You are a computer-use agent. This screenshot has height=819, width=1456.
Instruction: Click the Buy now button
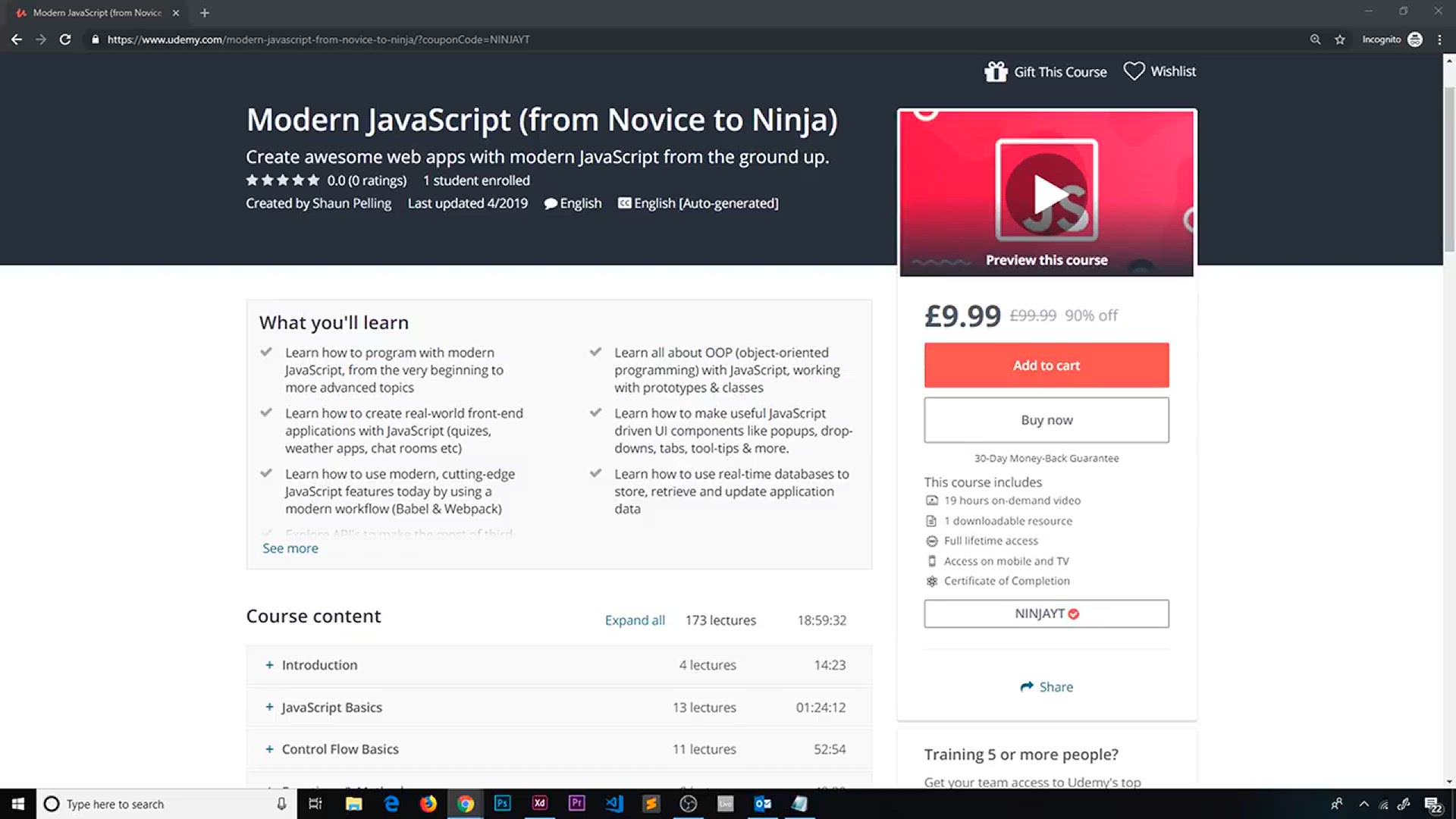click(x=1046, y=420)
